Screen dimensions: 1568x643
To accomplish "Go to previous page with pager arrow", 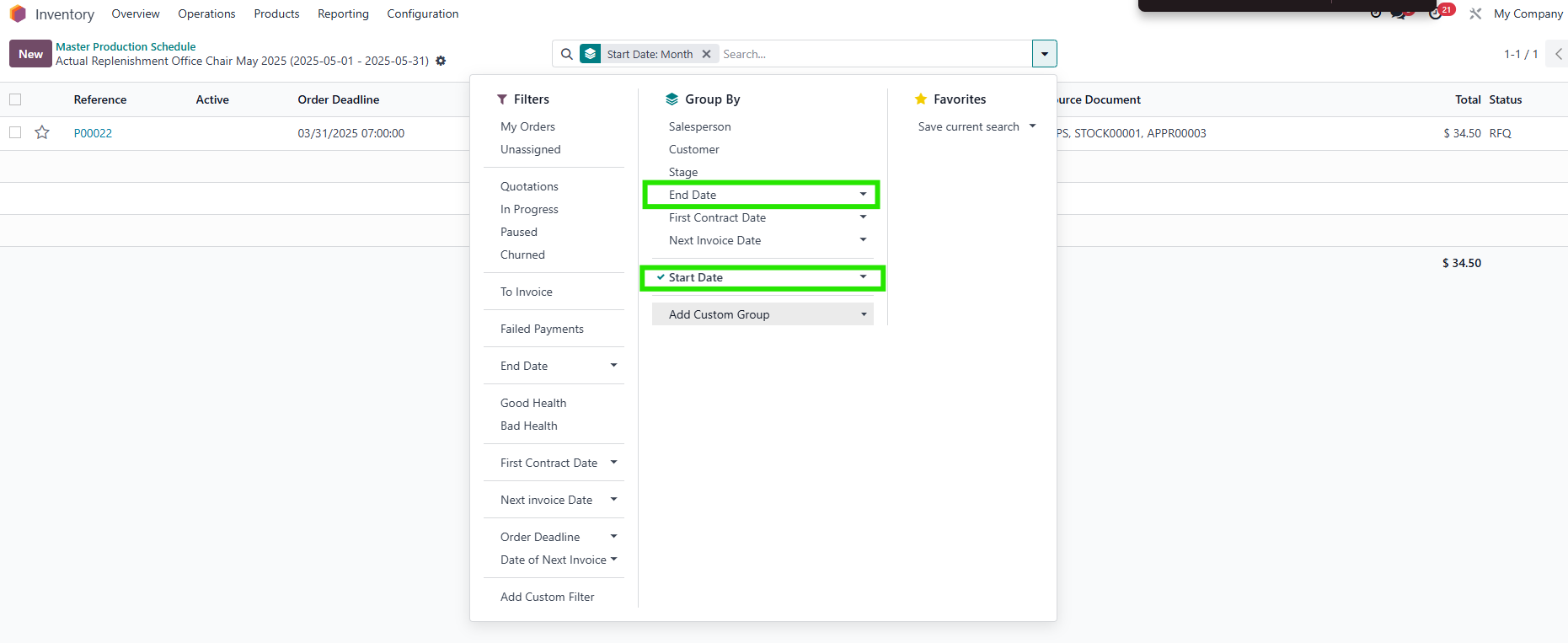I will click(1558, 54).
